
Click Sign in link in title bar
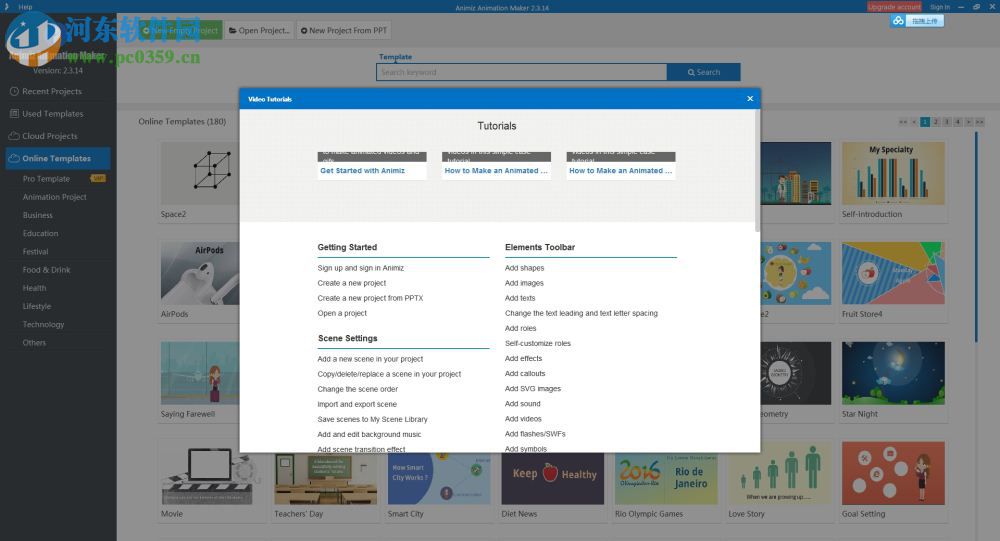[x=940, y=7]
